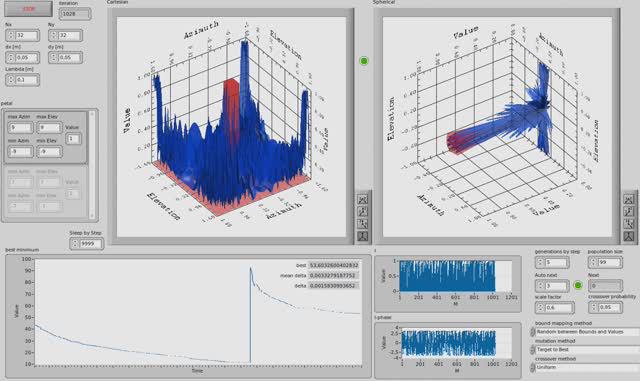
Task: Toggle green LED between the 3D graphs
Action: coord(364,61)
